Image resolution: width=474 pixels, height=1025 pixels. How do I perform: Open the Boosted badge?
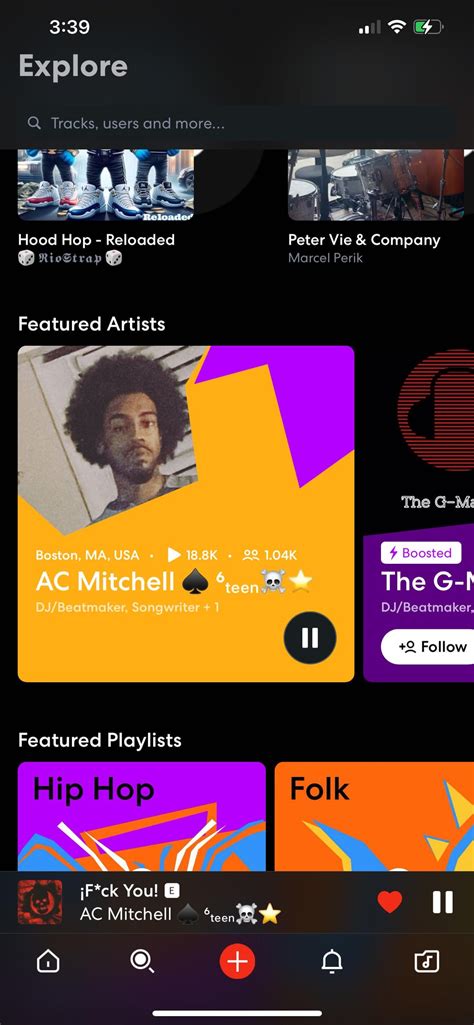pyautogui.click(x=421, y=553)
